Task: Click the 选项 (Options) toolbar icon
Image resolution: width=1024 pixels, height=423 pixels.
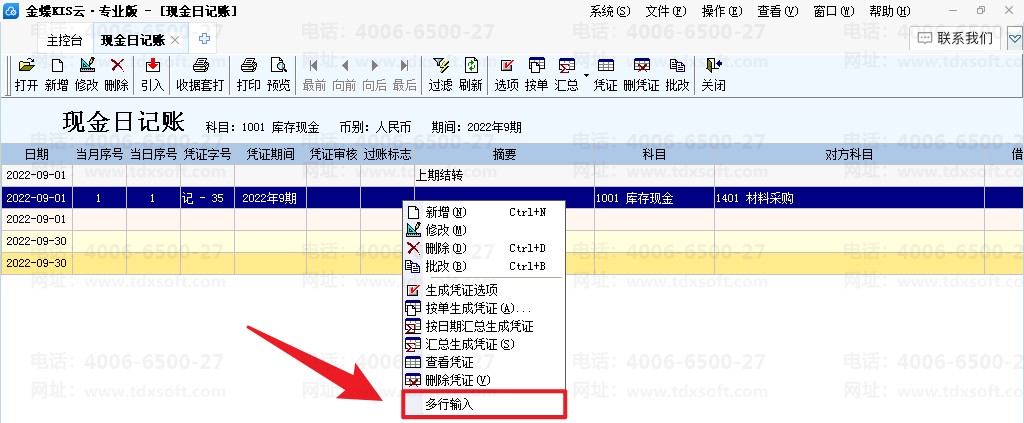Action: pyautogui.click(x=506, y=74)
